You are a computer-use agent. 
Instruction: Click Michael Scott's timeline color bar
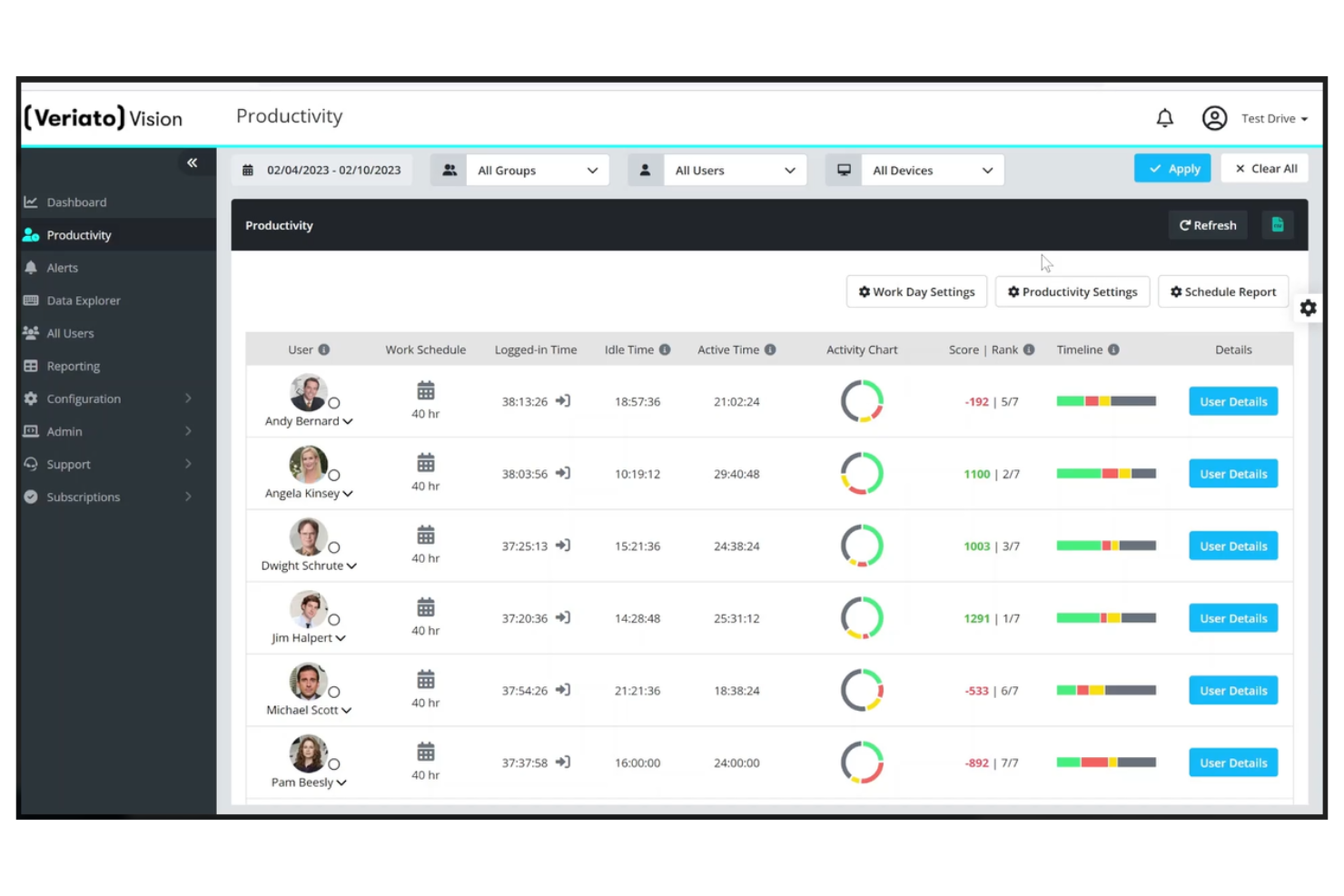(x=1106, y=690)
